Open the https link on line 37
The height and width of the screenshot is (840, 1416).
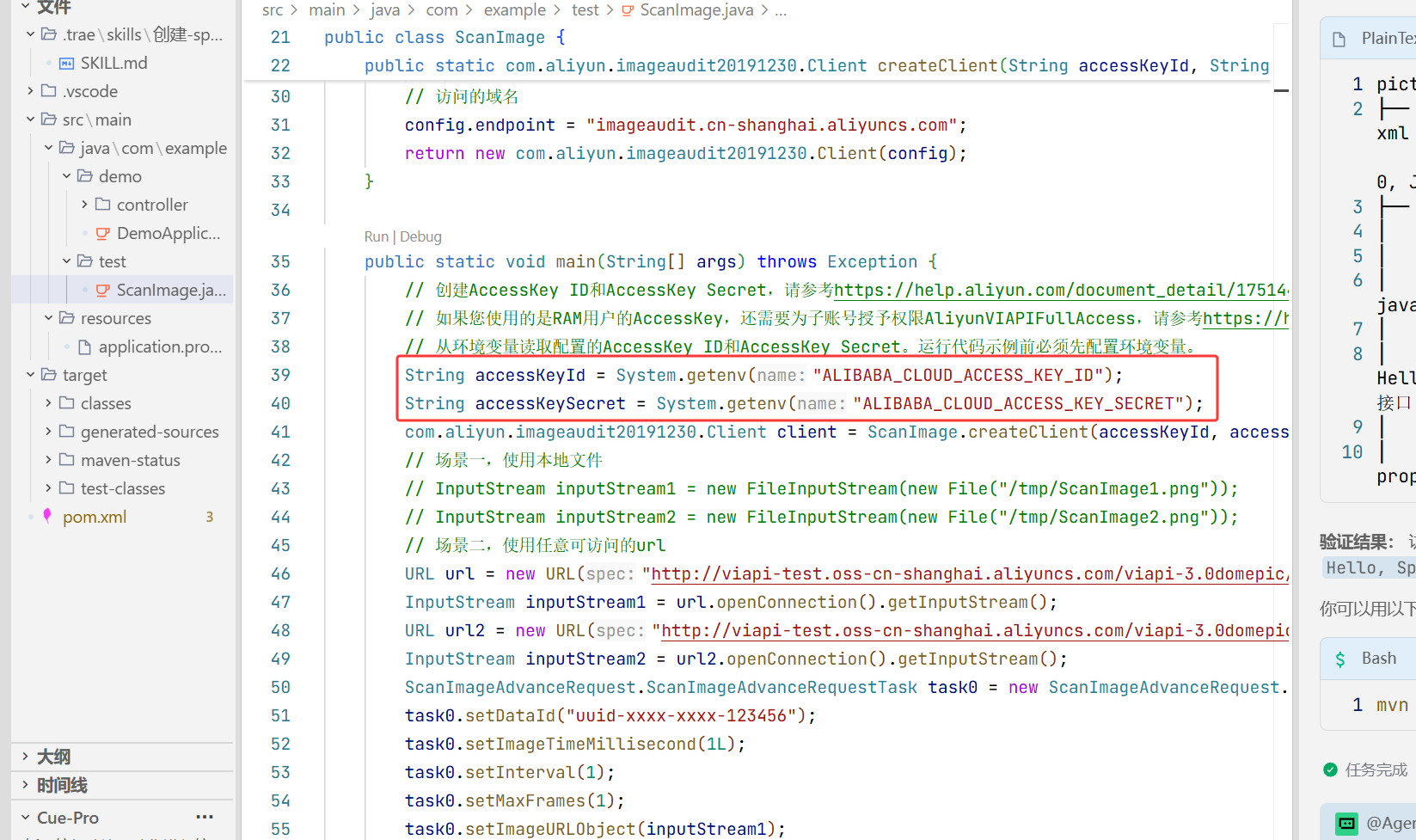[x=1246, y=319]
